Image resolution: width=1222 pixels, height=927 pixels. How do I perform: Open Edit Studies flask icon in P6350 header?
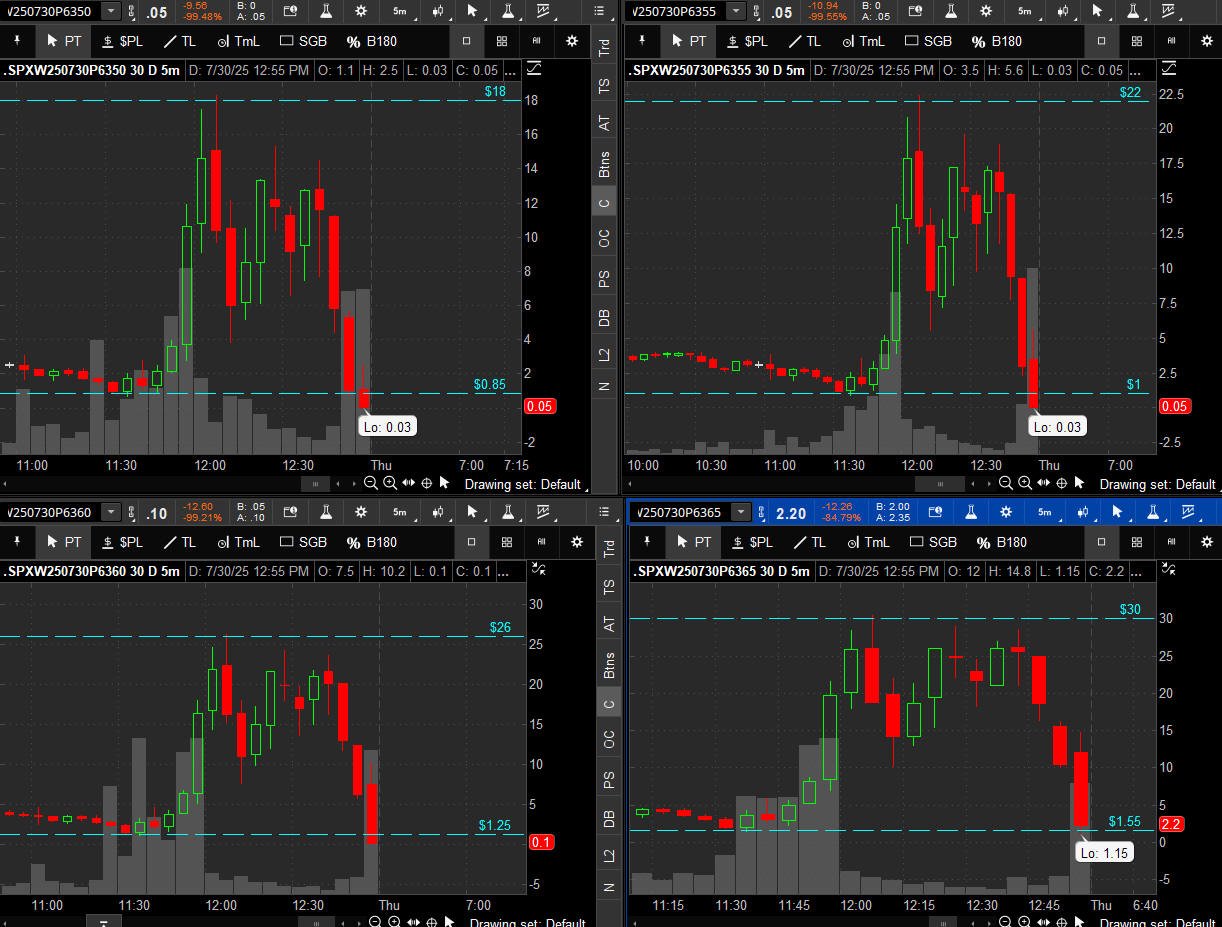pyautogui.click(x=326, y=11)
